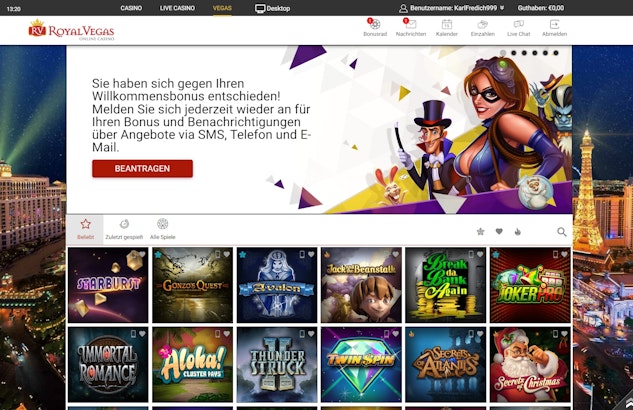The image size is (633, 410).
Task: Click the user profile silhouette icon
Action: pyautogui.click(x=403, y=8)
